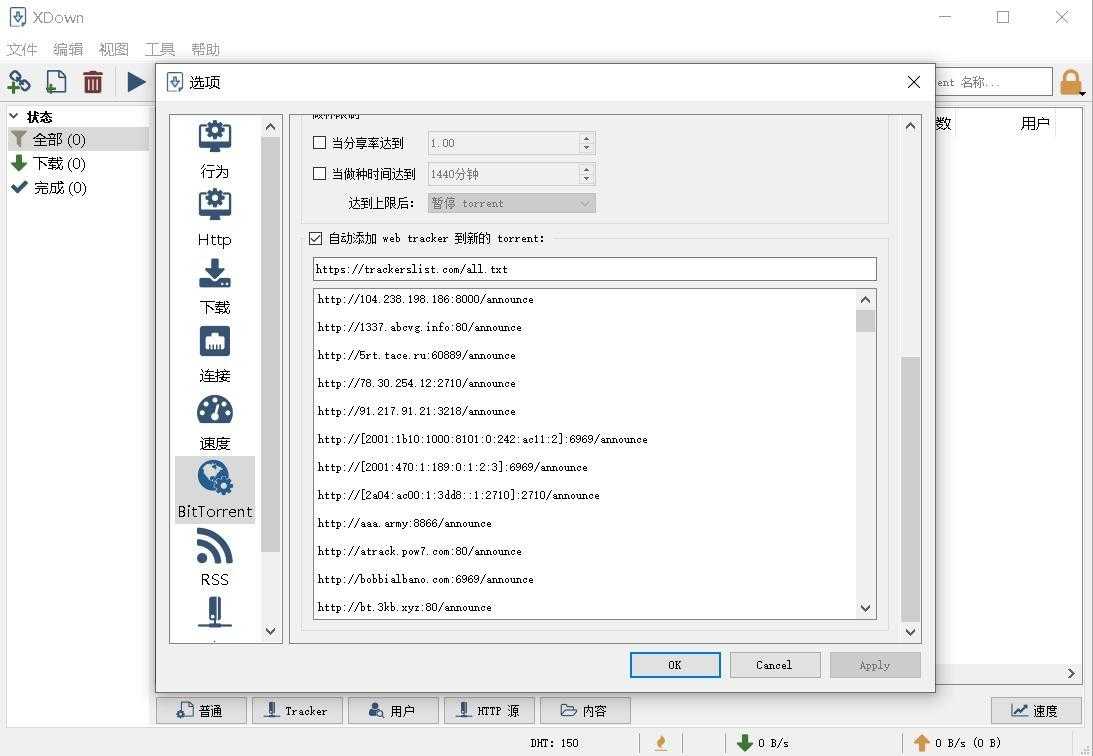Click the Cancel button in options dialog

pyautogui.click(x=774, y=664)
